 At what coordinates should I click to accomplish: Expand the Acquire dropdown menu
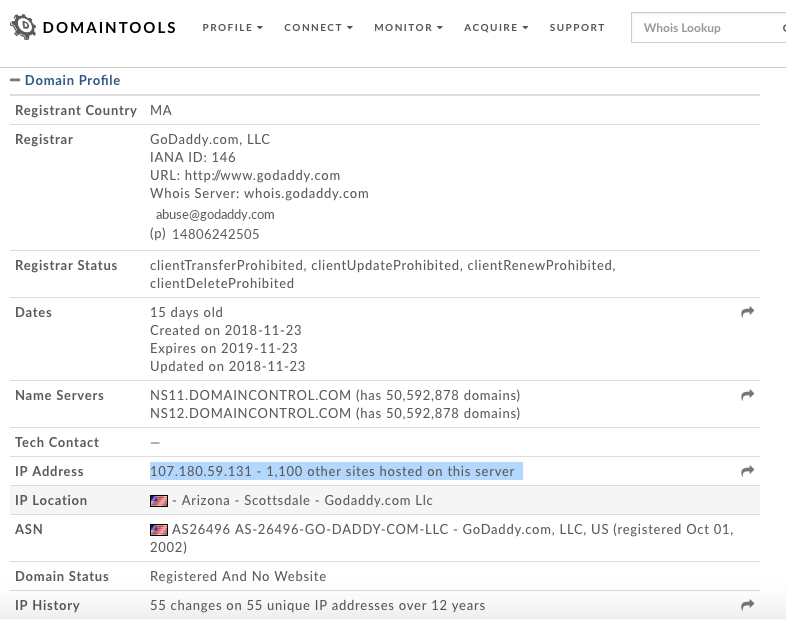(x=496, y=28)
